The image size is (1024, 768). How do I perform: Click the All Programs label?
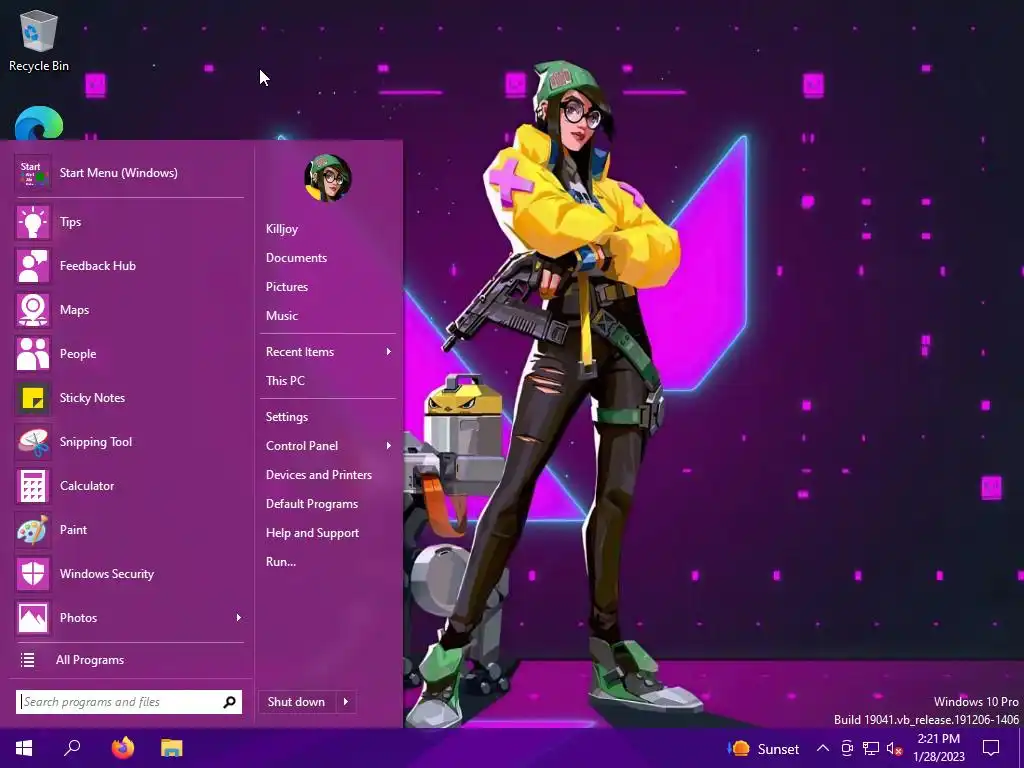(90, 660)
